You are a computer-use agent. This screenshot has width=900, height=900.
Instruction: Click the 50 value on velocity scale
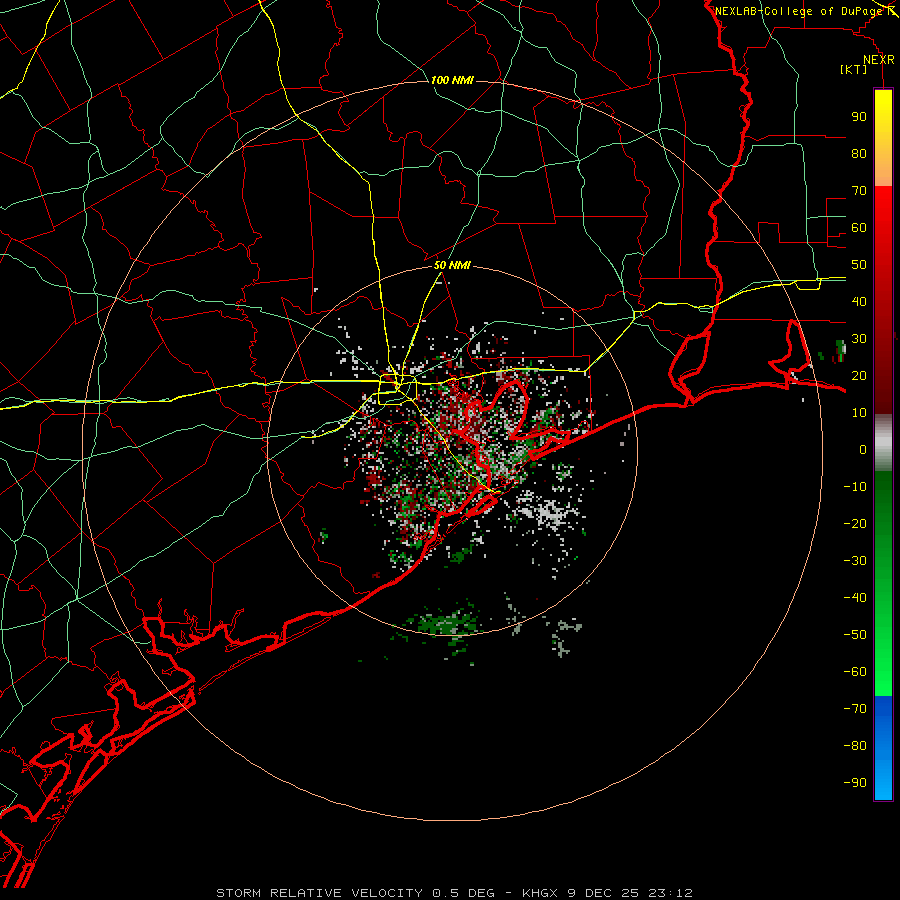pos(859,265)
